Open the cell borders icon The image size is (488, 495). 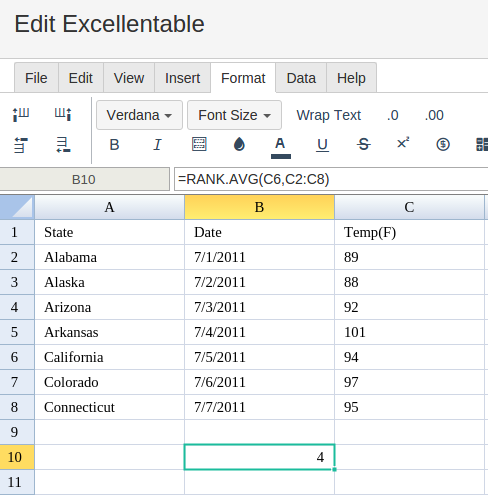click(199, 144)
